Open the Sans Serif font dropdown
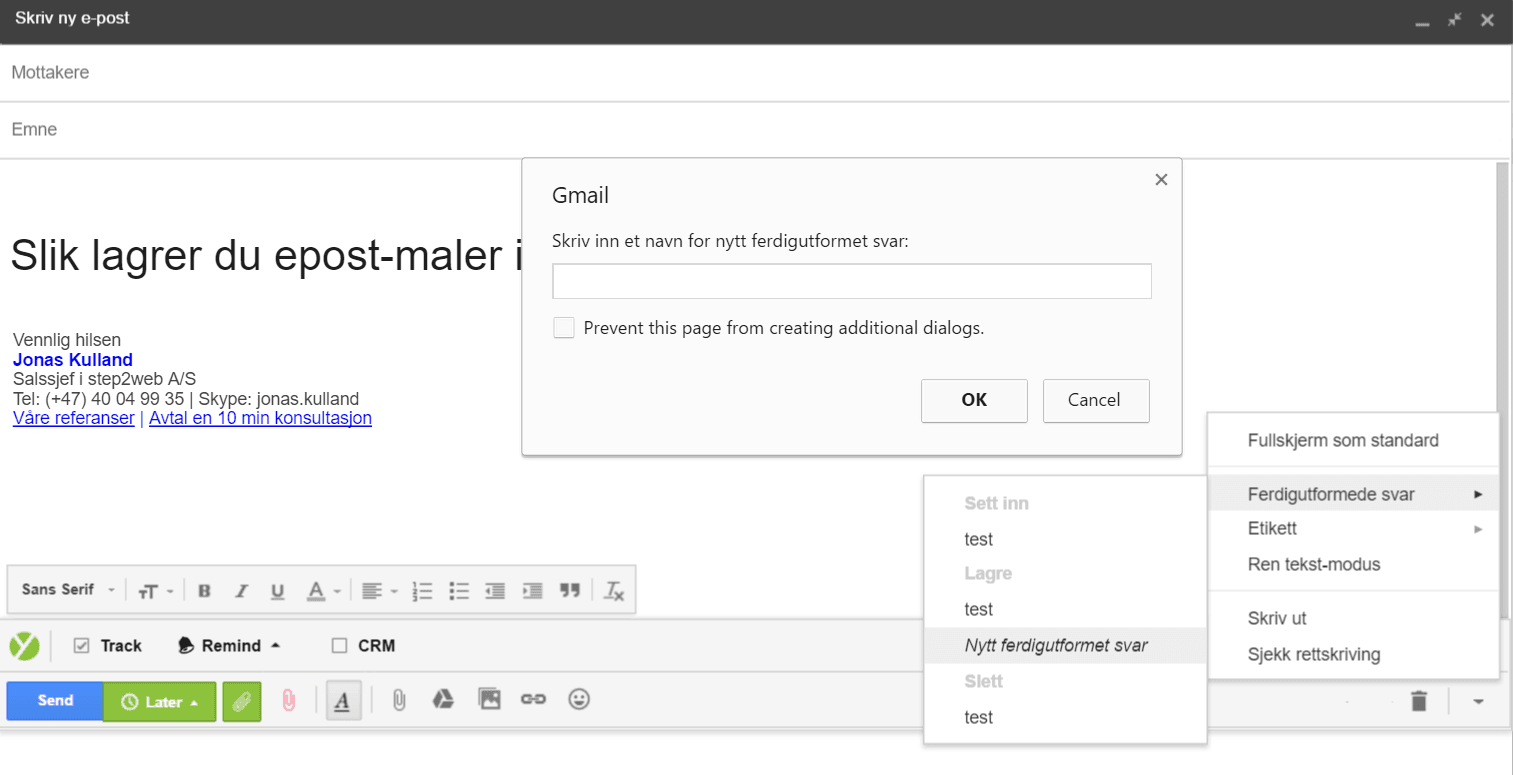This screenshot has width=1513, height=775. pos(68,590)
